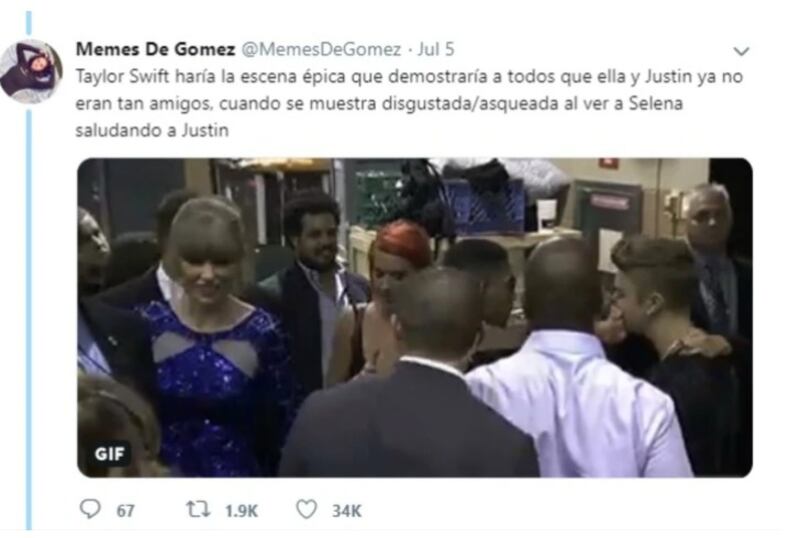
Task: Open the Jul 5 timestamp permalink
Action: click(435, 49)
